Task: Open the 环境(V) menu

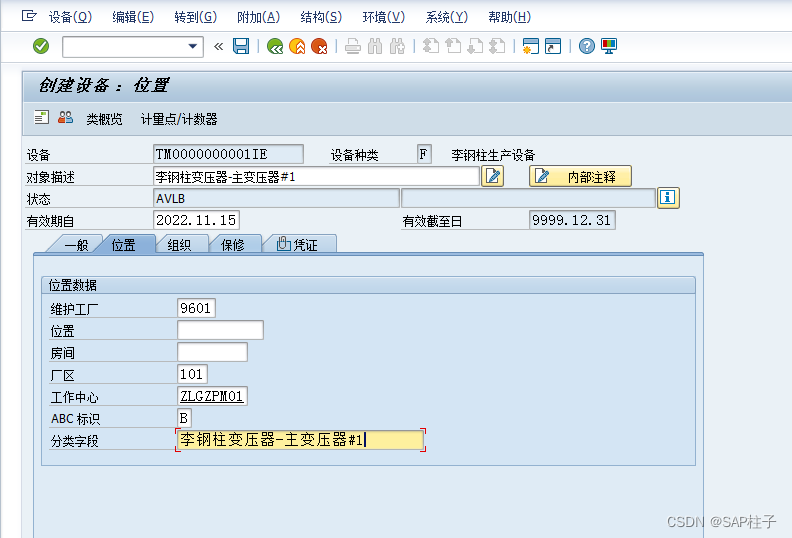Action: click(x=383, y=17)
